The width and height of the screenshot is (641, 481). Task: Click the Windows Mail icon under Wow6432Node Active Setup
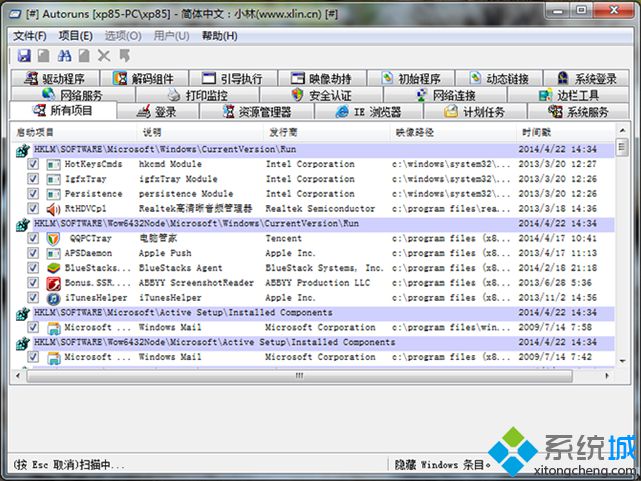53,357
